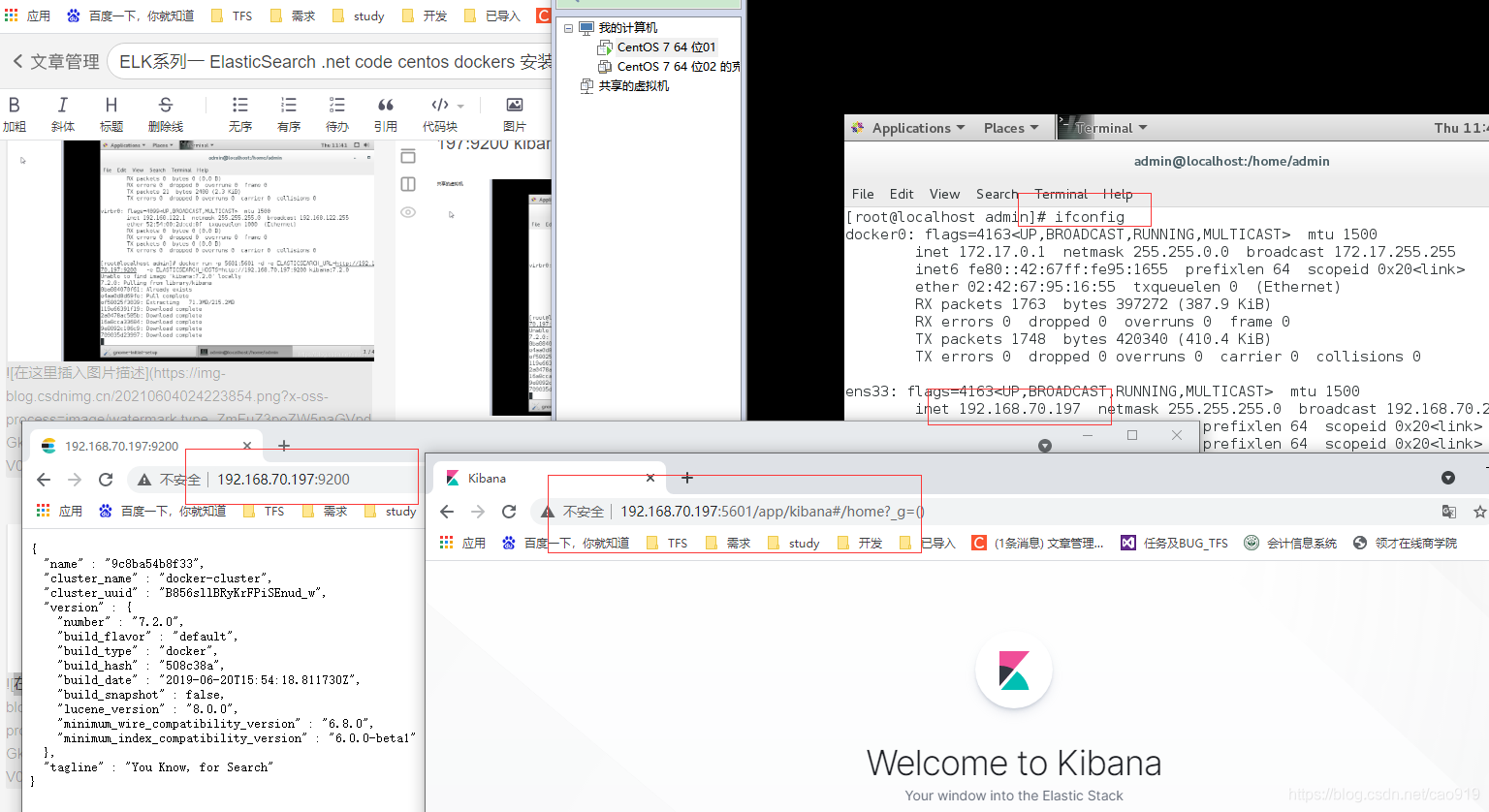The width and height of the screenshot is (1489, 812).
Task: Select the 192.168.70.197:9200 browser tab
Action: (x=145, y=446)
